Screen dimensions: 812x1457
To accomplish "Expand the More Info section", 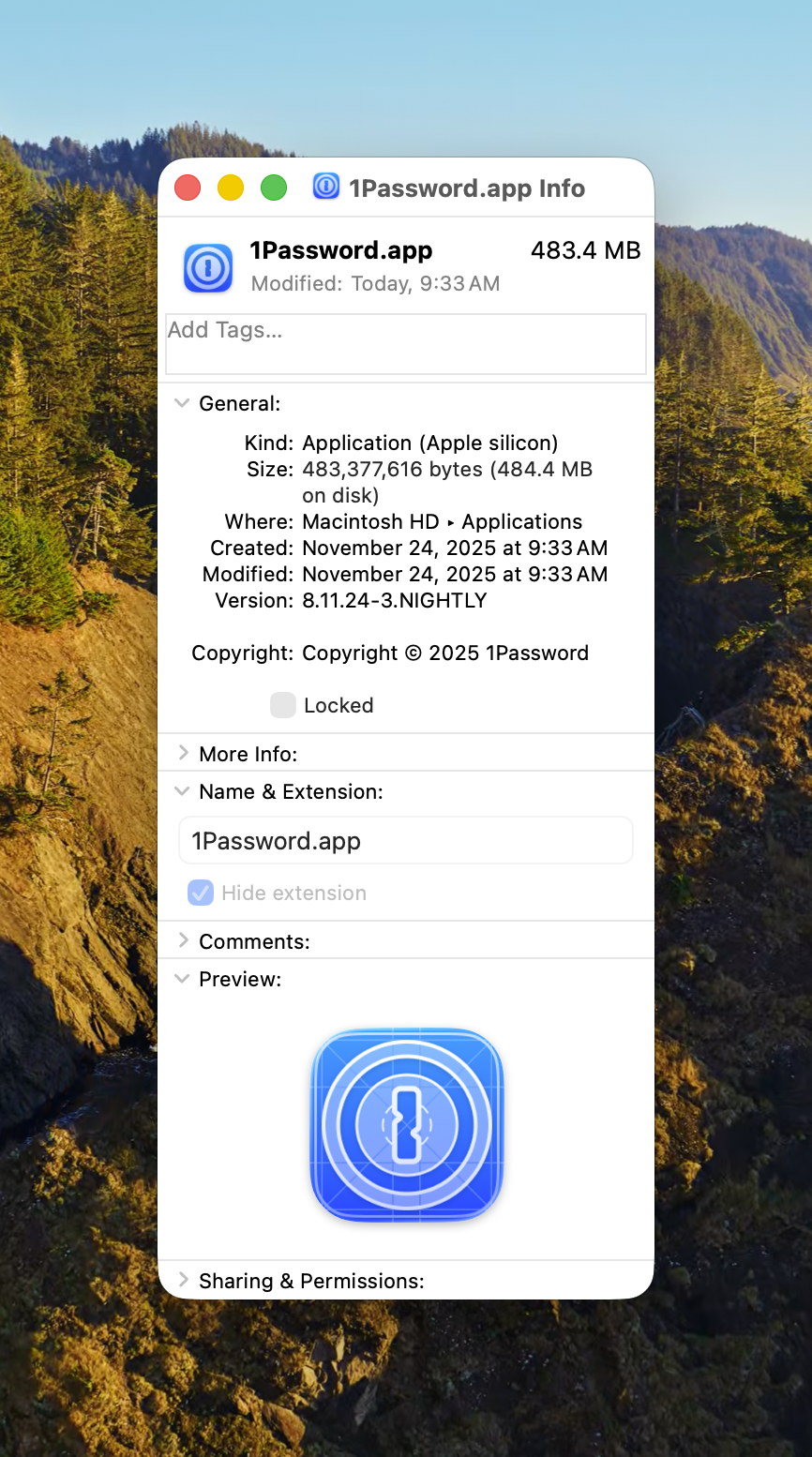I will point(183,753).
